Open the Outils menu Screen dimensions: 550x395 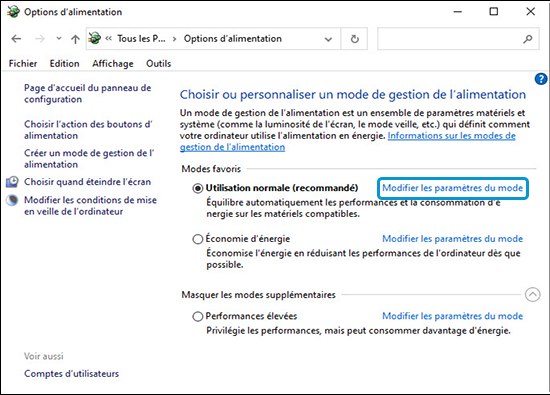click(x=159, y=63)
